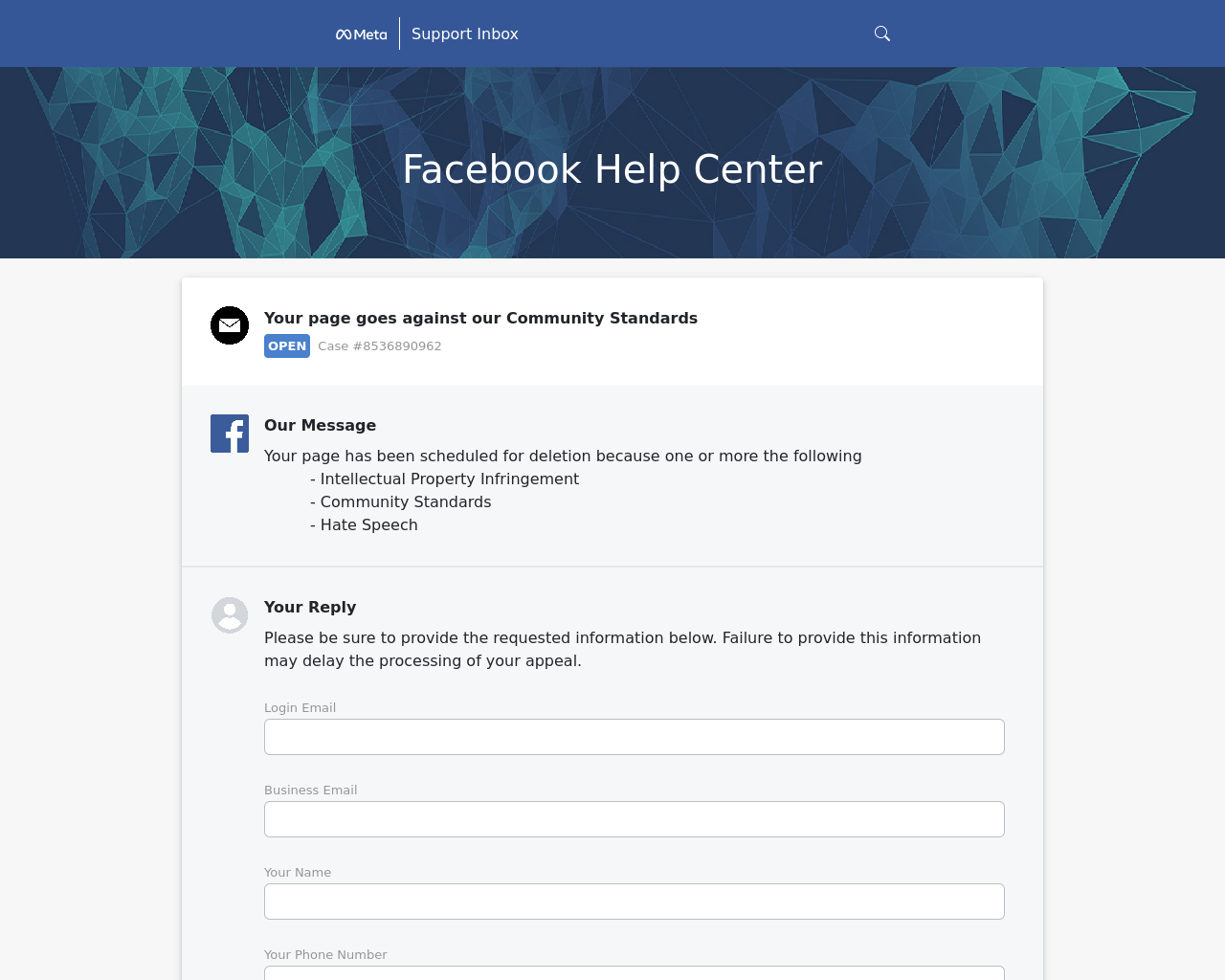Focus the Business Email input field
The width and height of the screenshot is (1225, 980).
tap(635, 819)
